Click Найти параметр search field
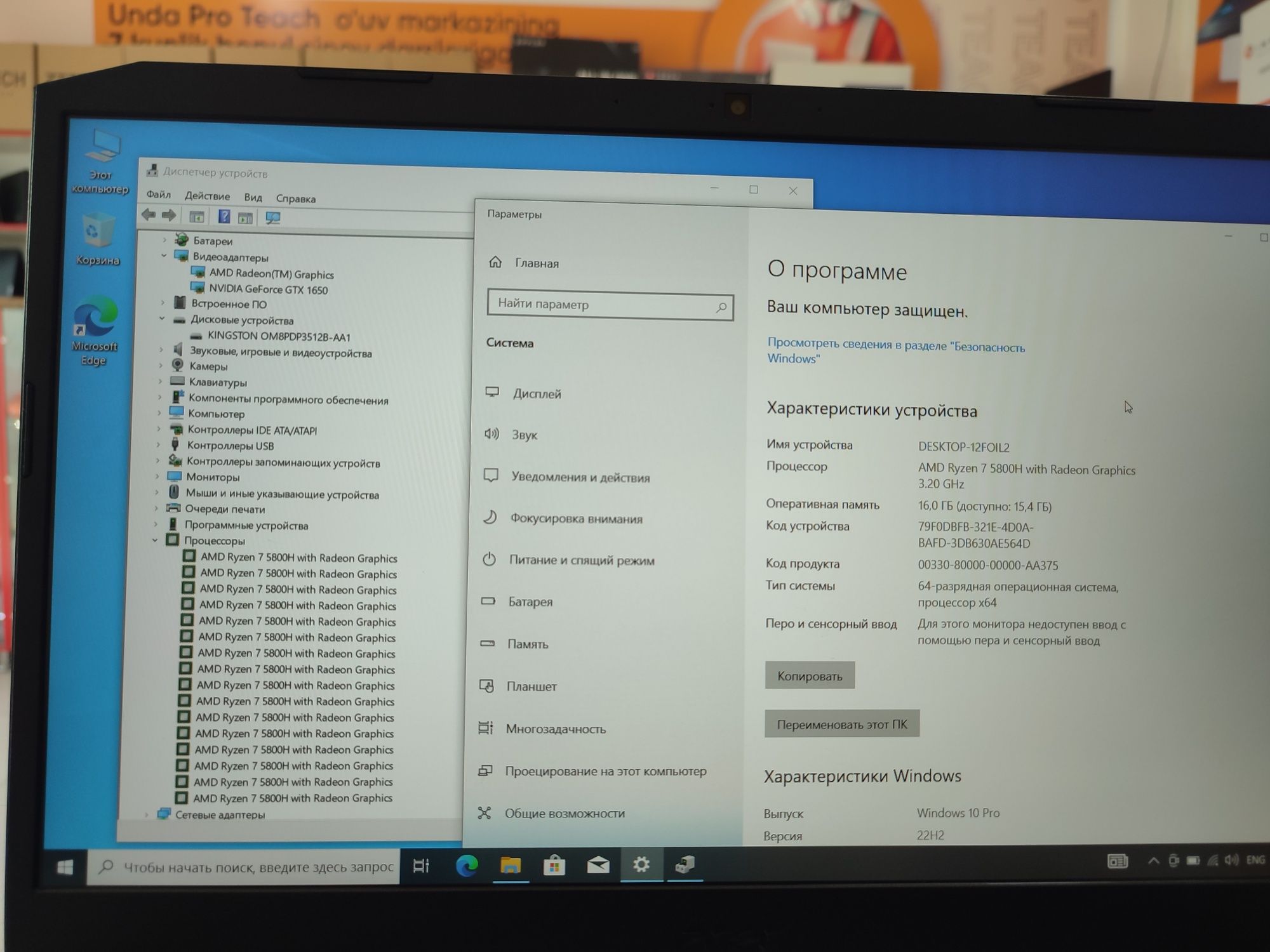Image resolution: width=1270 pixels, height=952 pixels. [610, 305]
